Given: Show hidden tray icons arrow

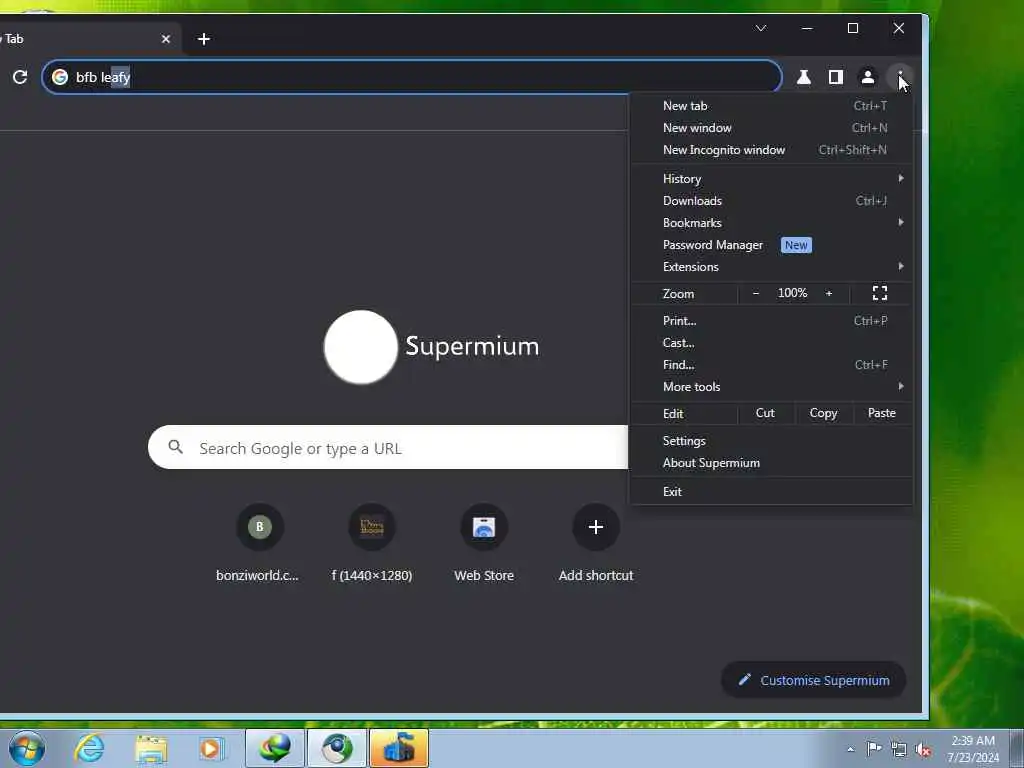Looking at the screenshot, I should click(x=850, y=749).
